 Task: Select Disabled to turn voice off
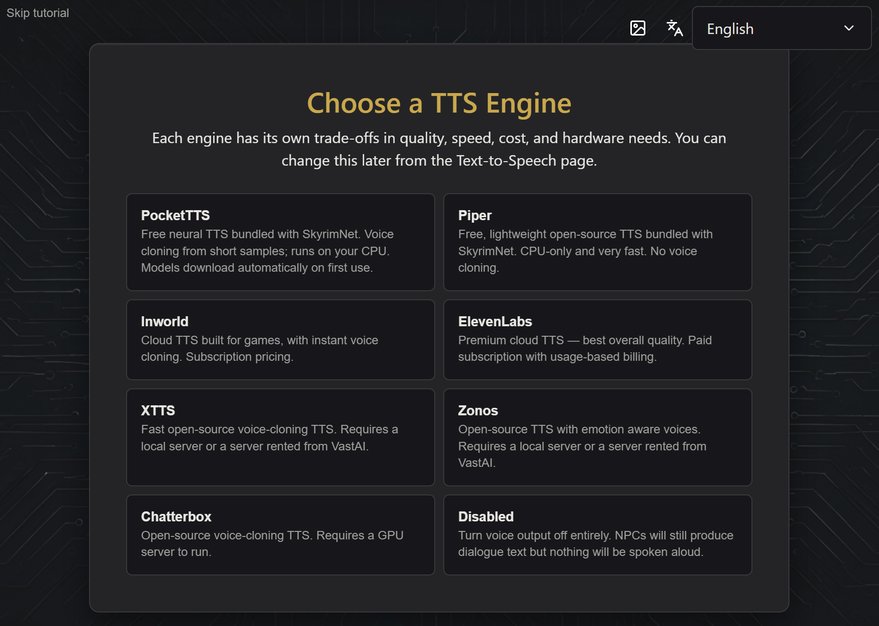[x=598, y=535]
